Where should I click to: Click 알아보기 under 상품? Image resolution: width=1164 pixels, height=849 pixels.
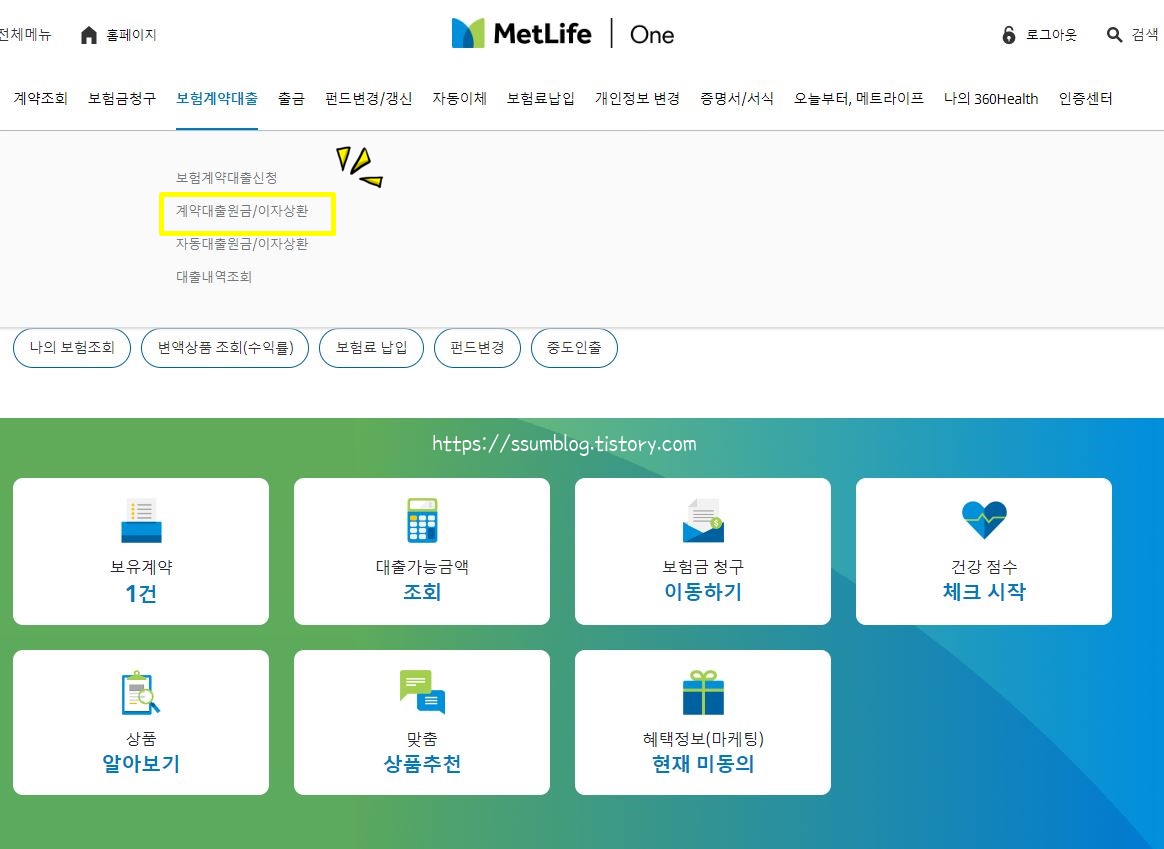point(141,764)
